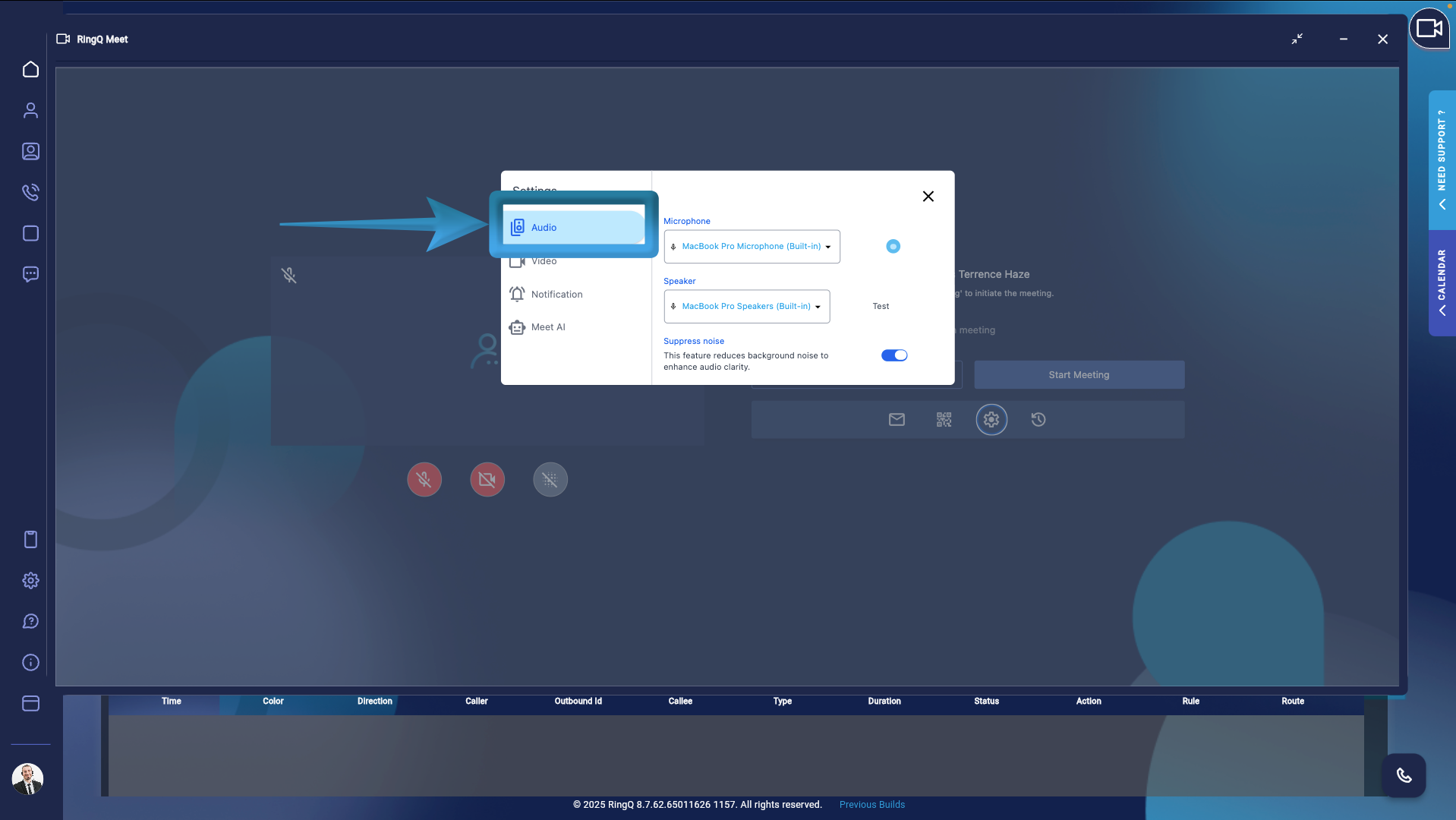
Task: Open the QR code sharing option
Action: tap(944, 419)
